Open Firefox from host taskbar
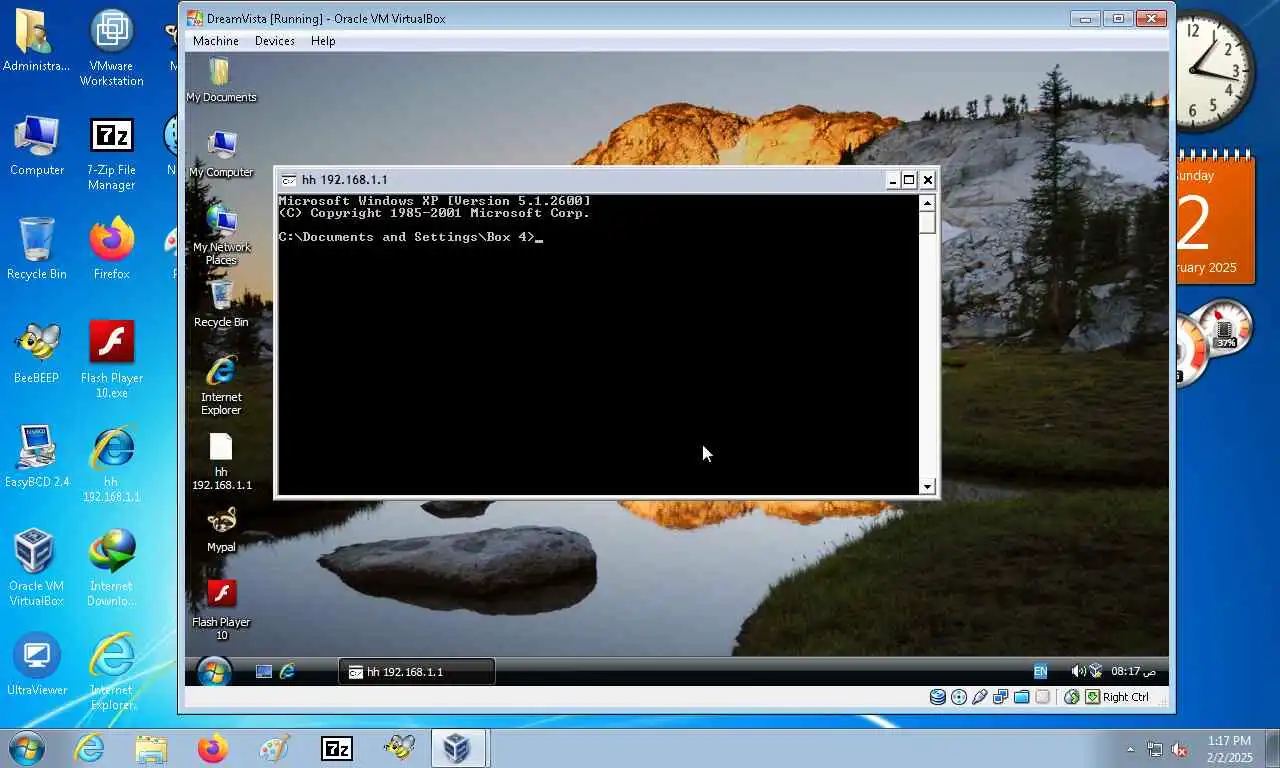 coord(213,748)
